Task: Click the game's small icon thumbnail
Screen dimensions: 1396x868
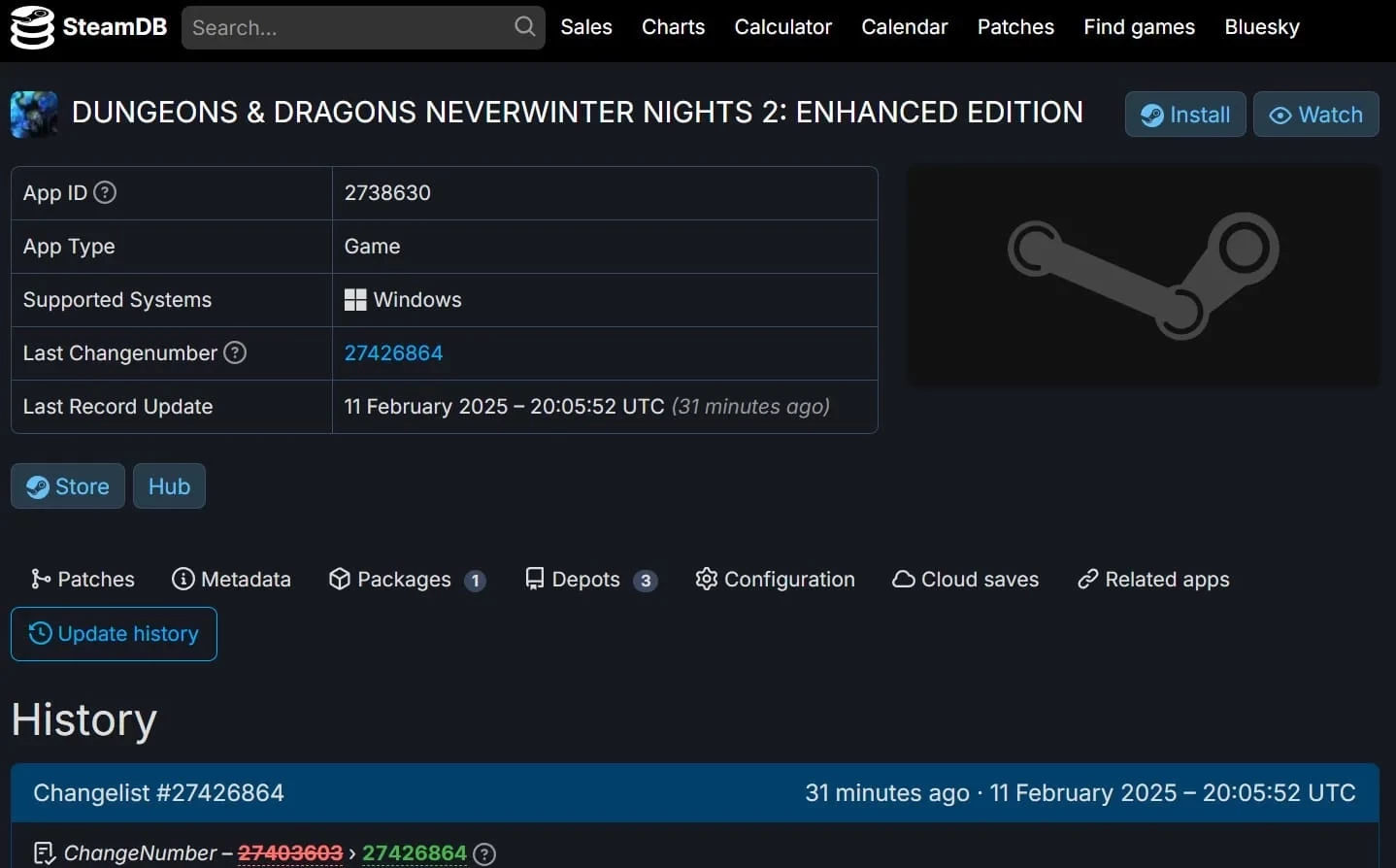Action: (34, 115)
